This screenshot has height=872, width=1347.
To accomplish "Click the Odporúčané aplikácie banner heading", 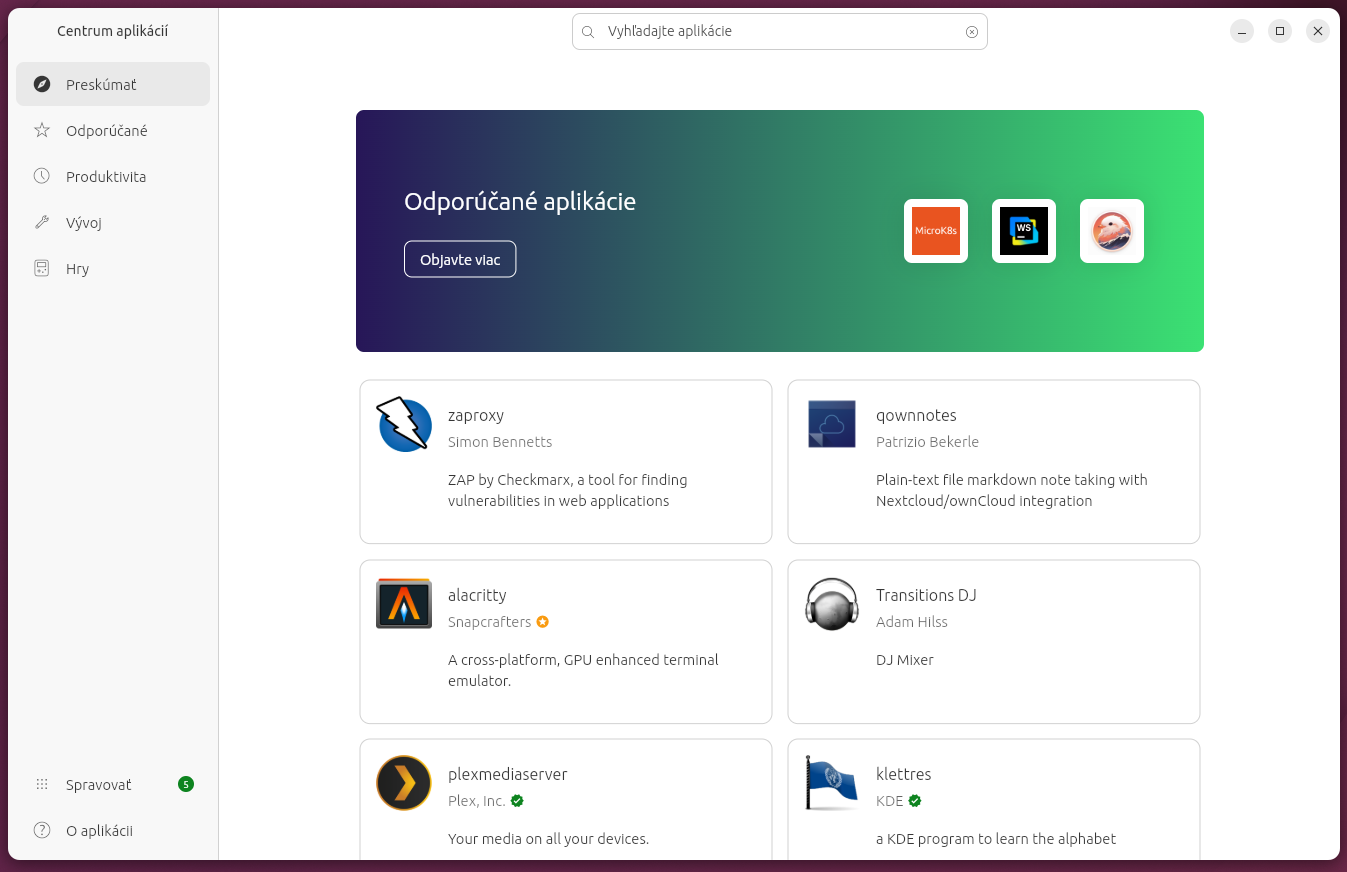I will (520, 201).
